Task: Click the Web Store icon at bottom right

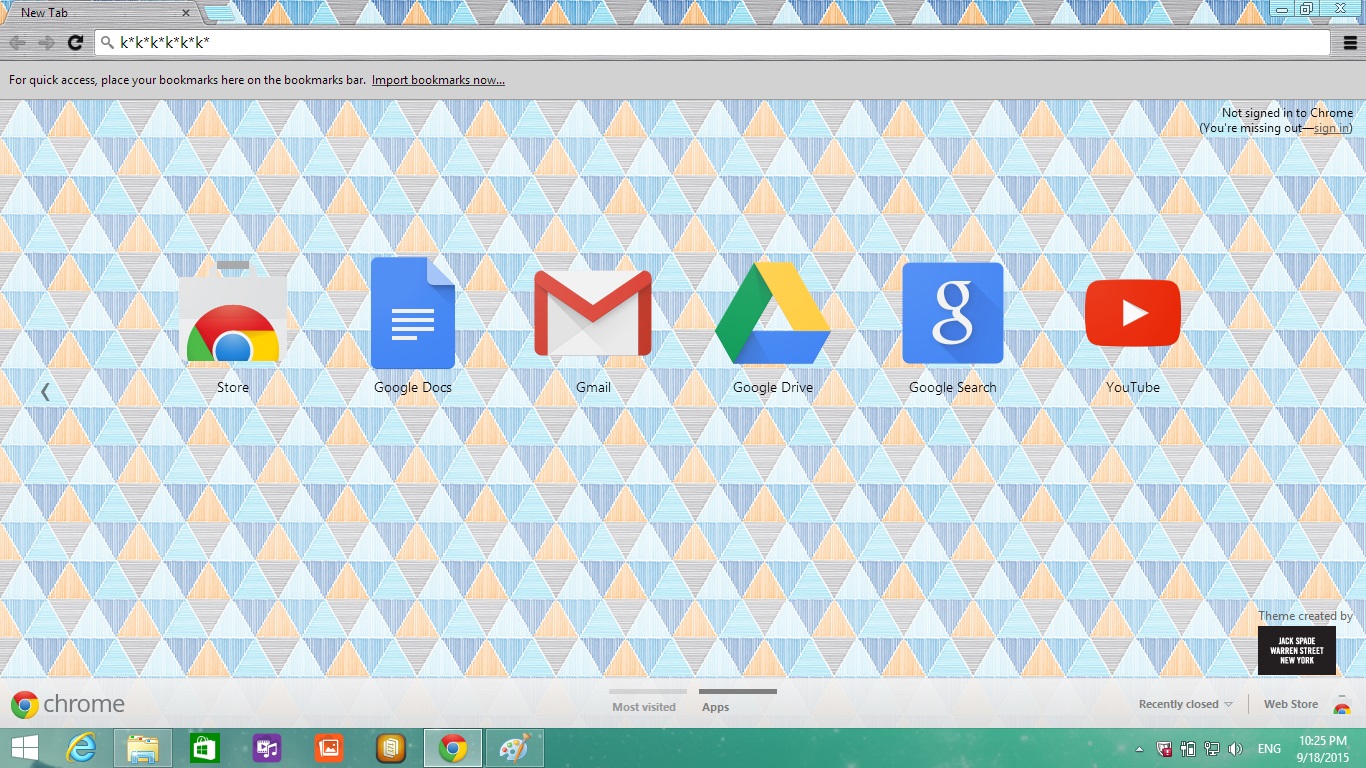Action: click(1342, 704)
